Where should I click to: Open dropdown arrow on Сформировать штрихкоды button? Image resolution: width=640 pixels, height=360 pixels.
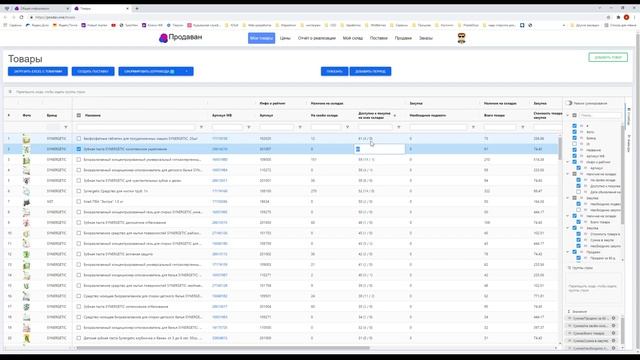tap(187, 71)
